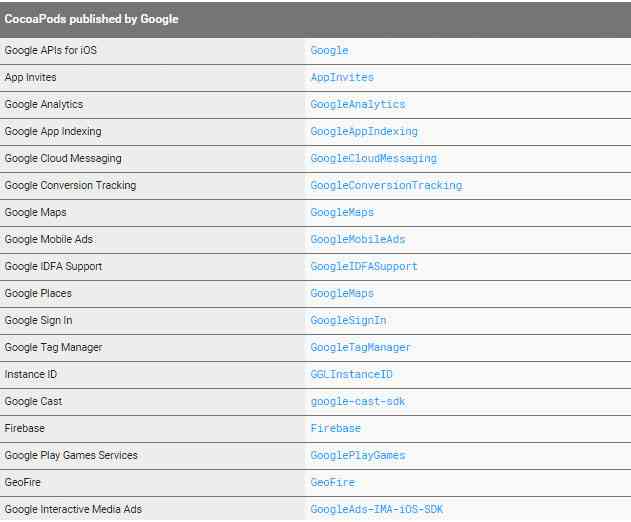Select the 'Google Places' cell text

(x=38, y=293)
